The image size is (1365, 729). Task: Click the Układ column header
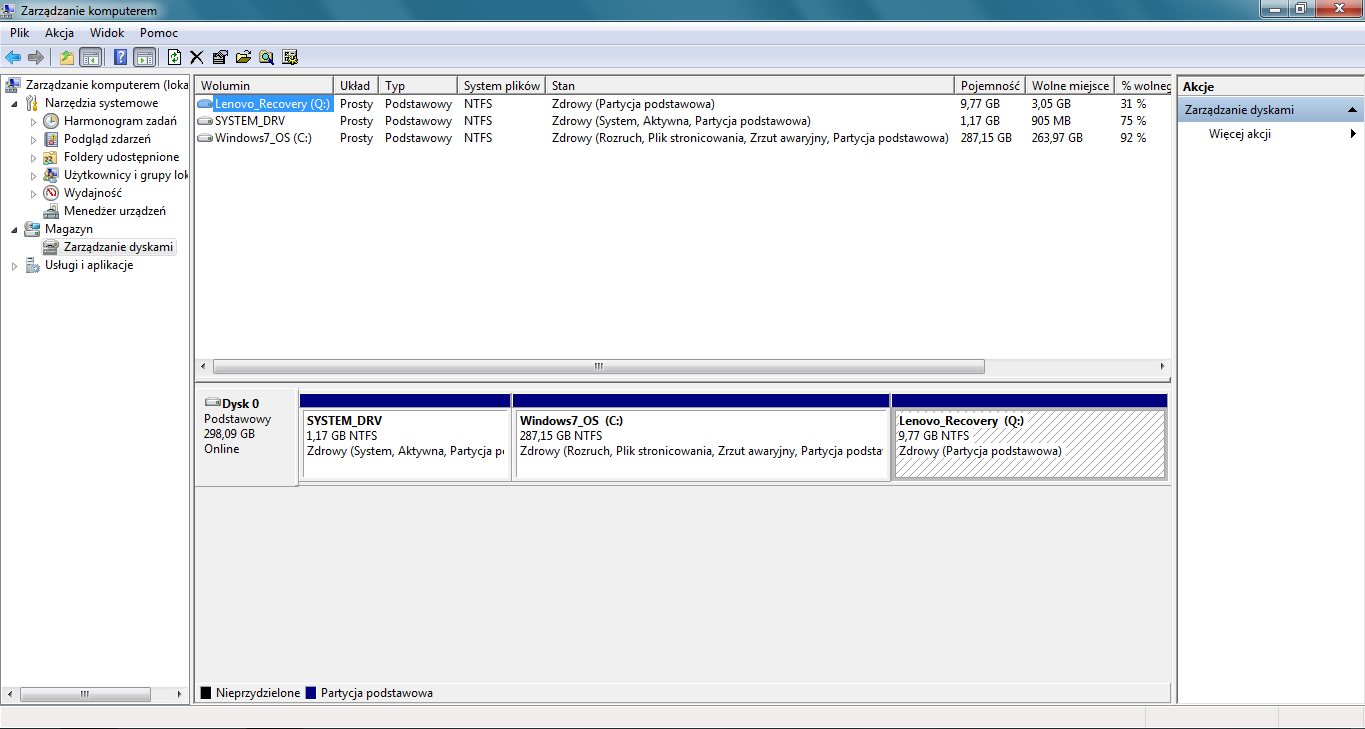[356, 86]
